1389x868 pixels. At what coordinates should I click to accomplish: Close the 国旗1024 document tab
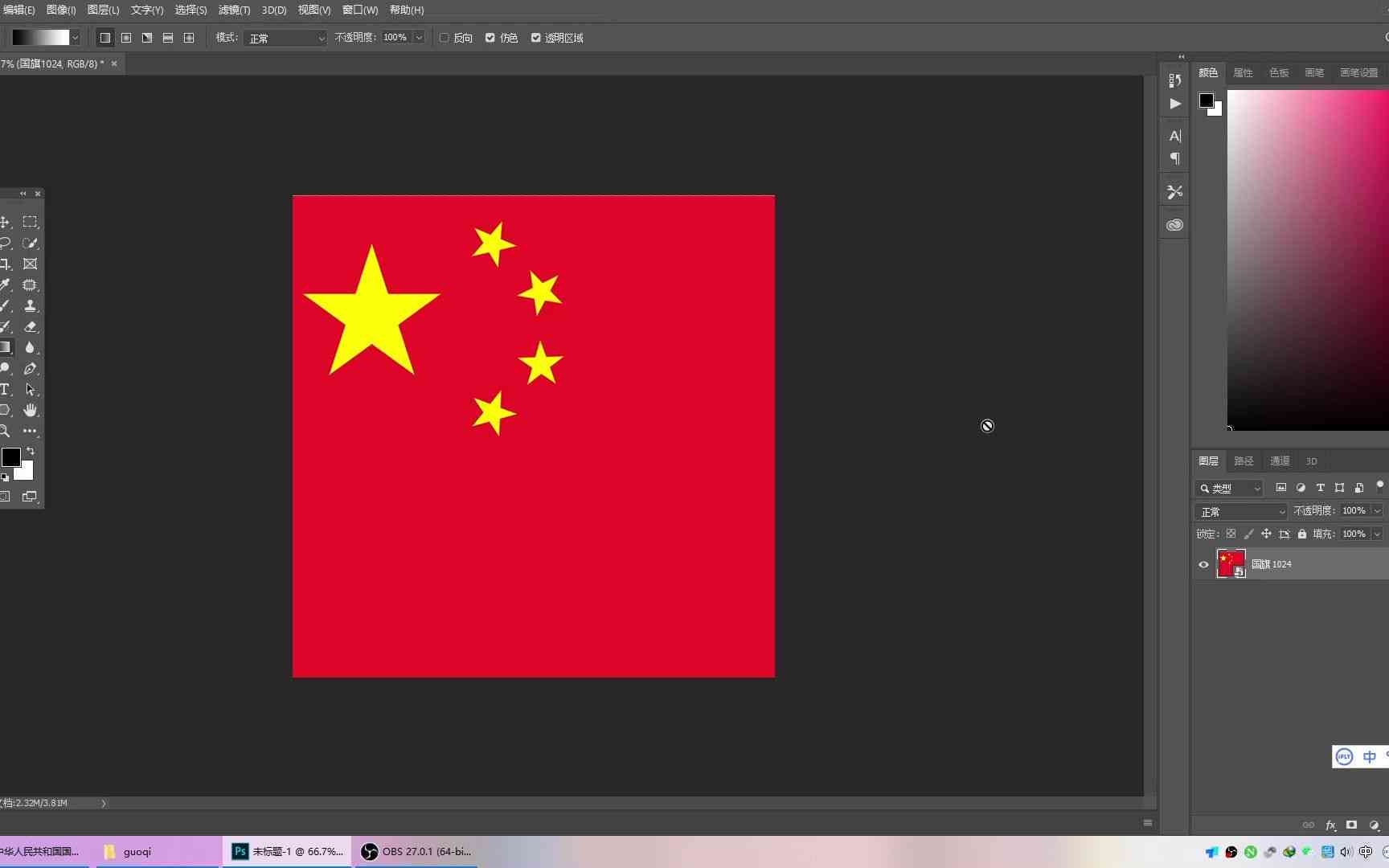pos(114,63)
